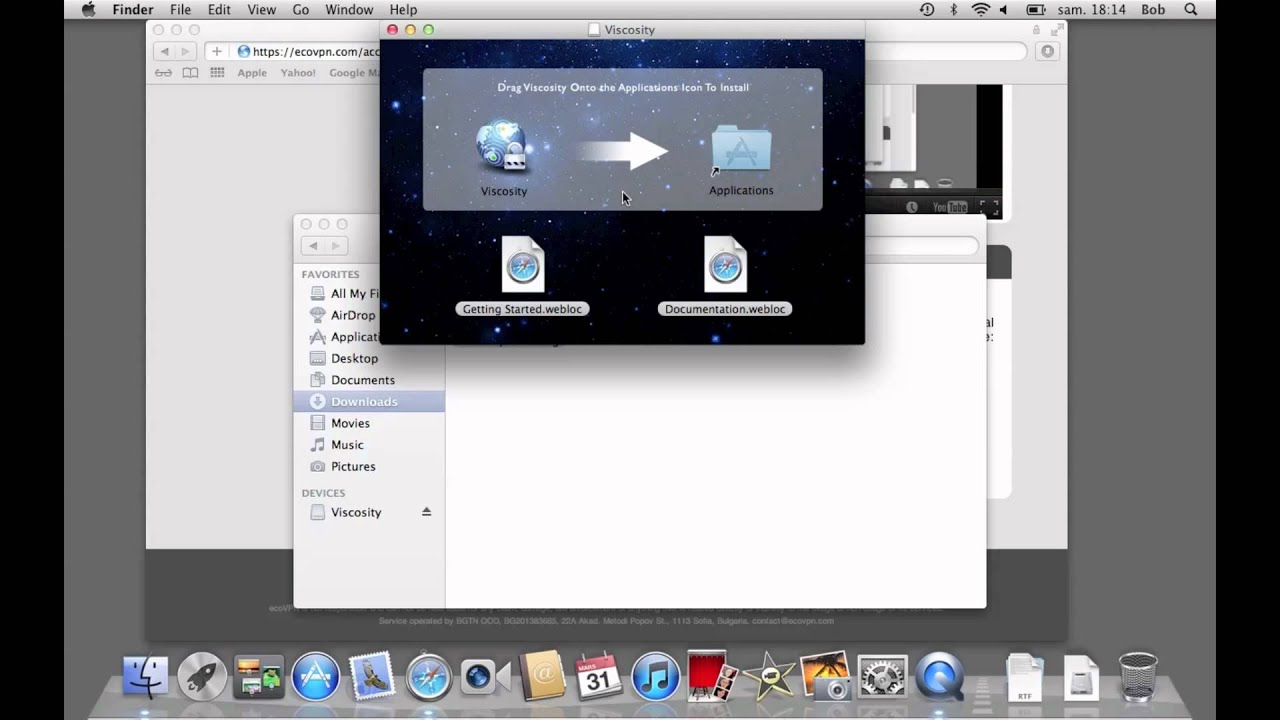The height and width of the screenshot is (720, 1280).
Task: Open Address Book from the Dock
Action: coord(543,677)
